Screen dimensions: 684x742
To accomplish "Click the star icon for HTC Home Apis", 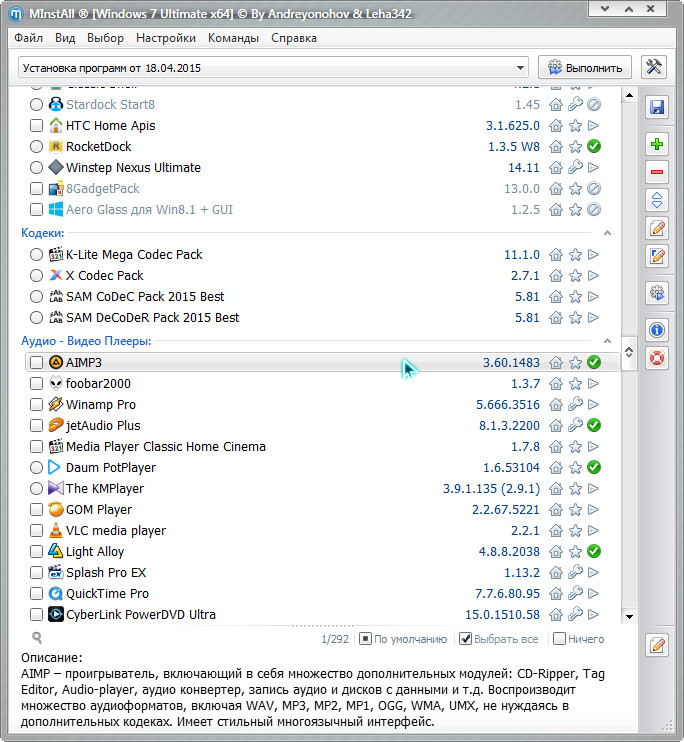I will click(x=575, y=126).
